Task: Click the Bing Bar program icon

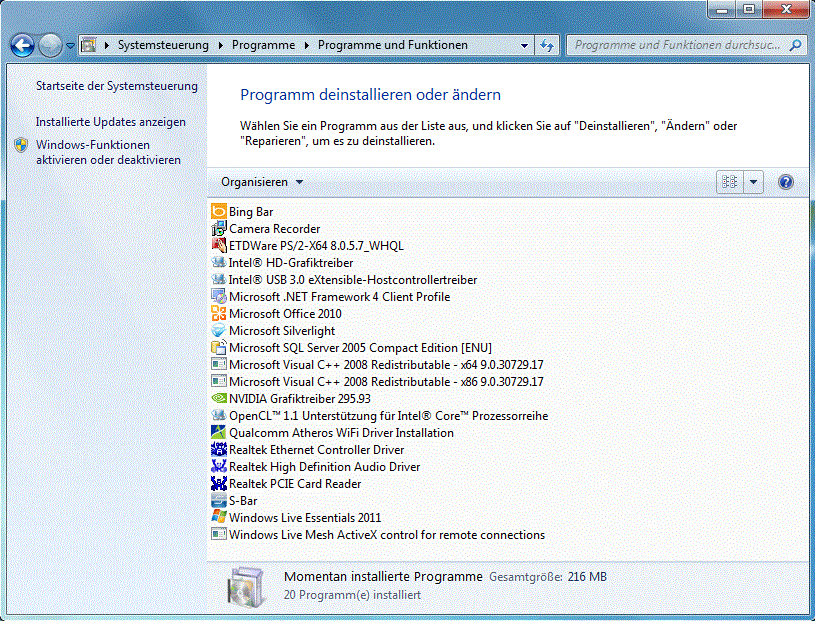Action: click(219, 212)
